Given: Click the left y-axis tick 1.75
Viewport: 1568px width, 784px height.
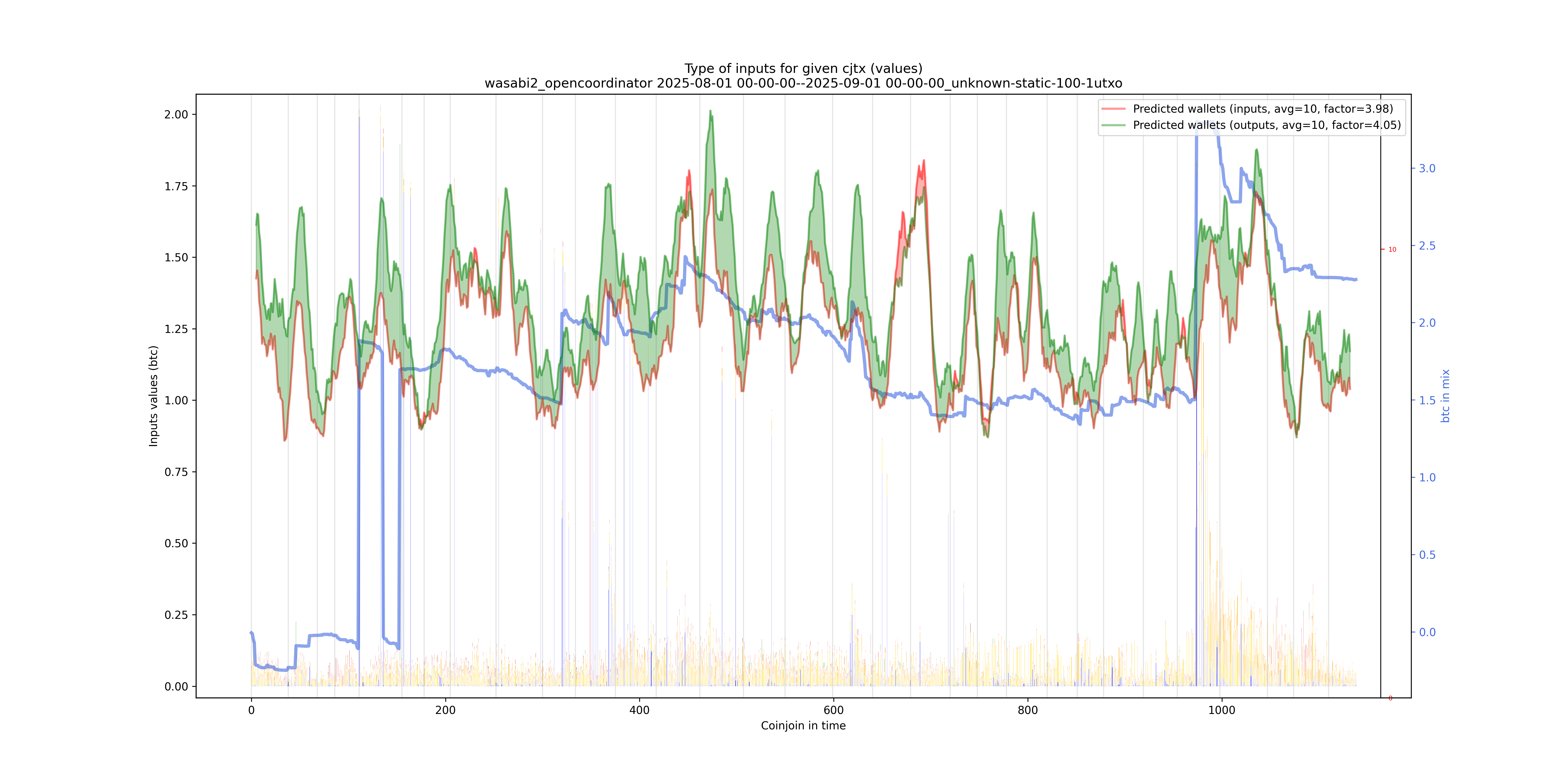Looking at the screenshot, I should click(176, 186).
